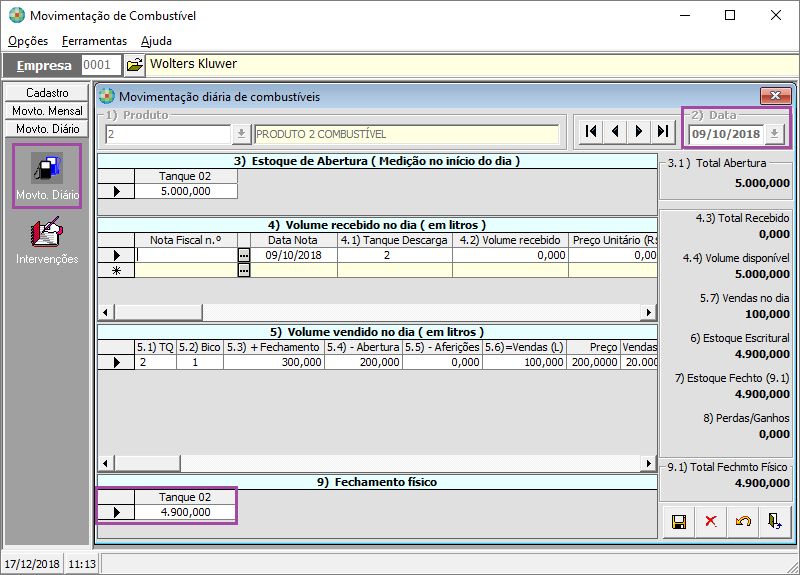Maximize the Movimentação de Combustível window
The height and width of the screenshot is (575, 800).
[730, 15]
